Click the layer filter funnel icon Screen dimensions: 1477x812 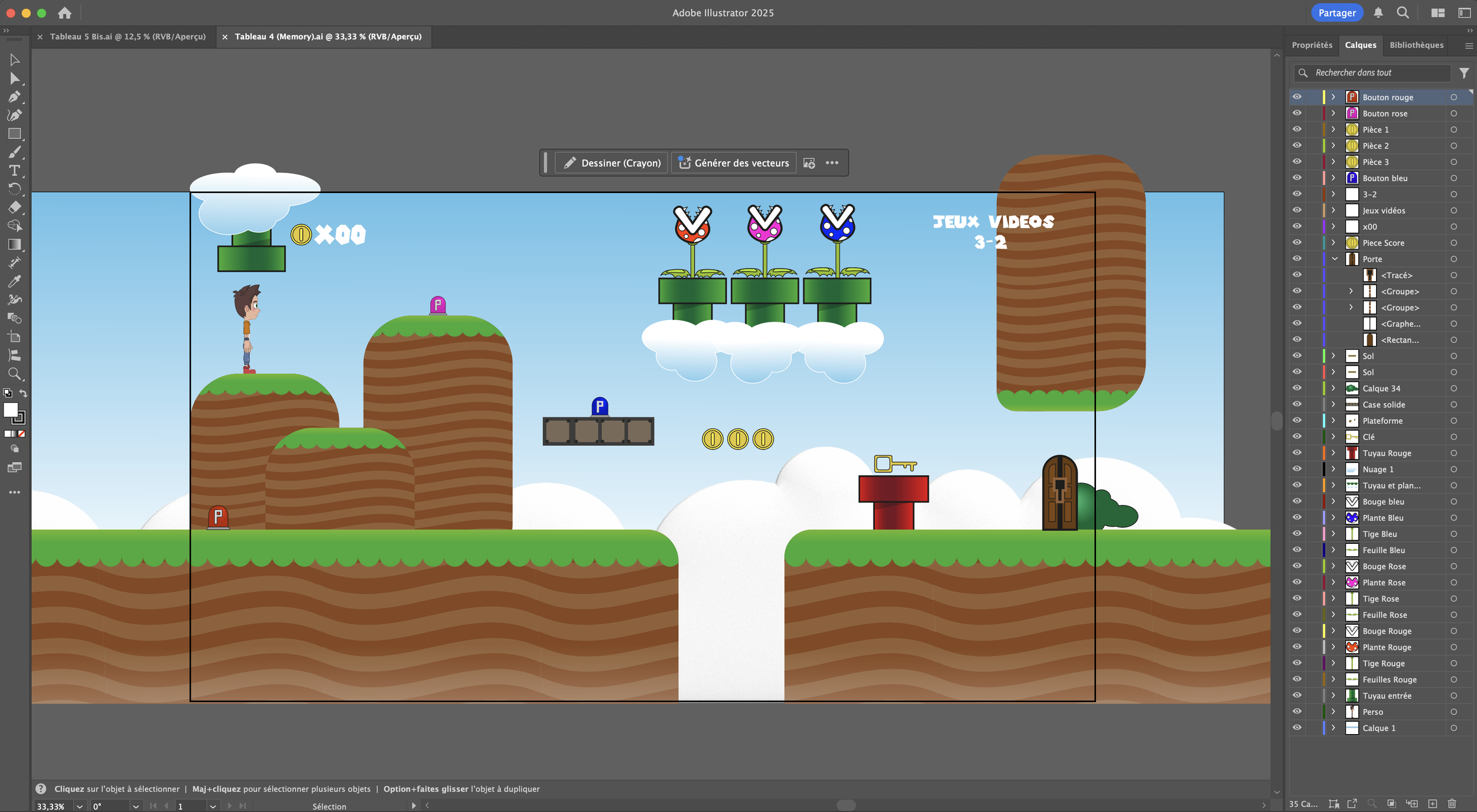[1463, 73]
